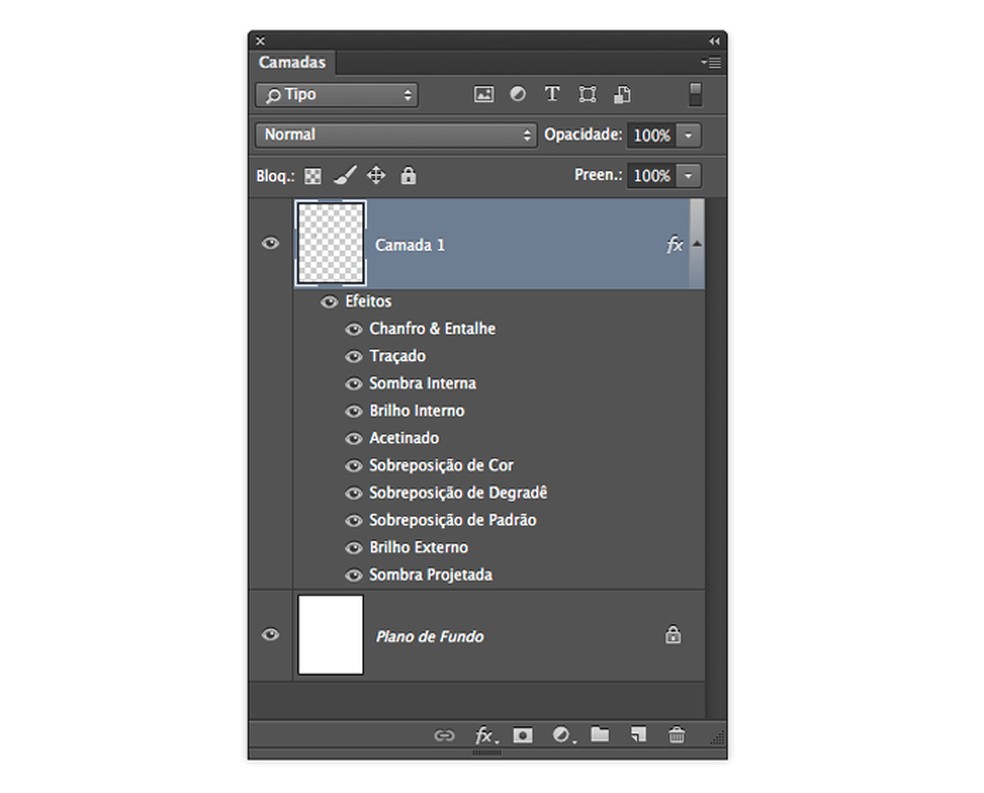The image size is (984, 793).
Task: Hide the Brilho Externo effect
Action: click(x=354, y=548)
